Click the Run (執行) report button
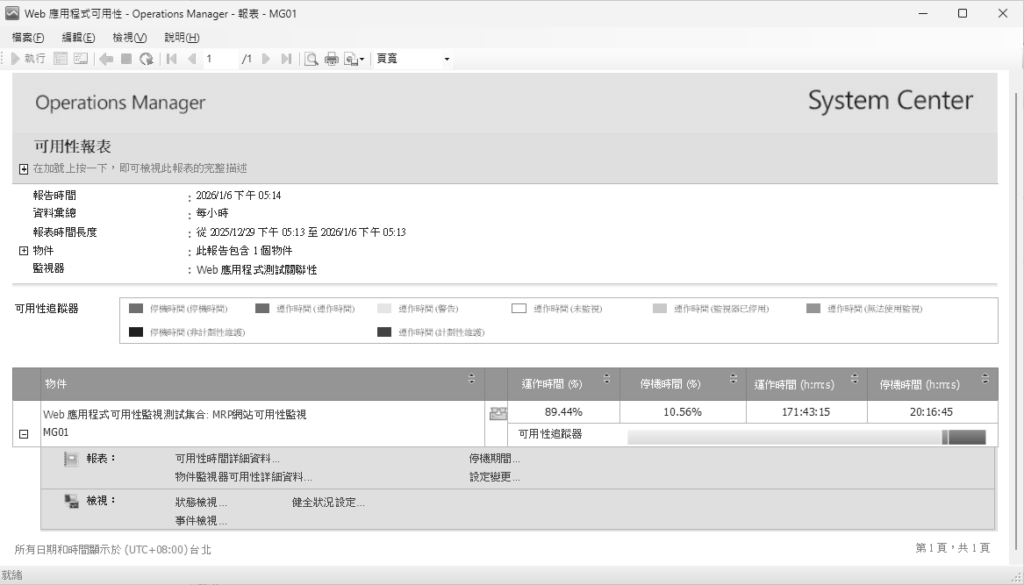Screen dimensions: 1024x585 [x=29, y=59]
